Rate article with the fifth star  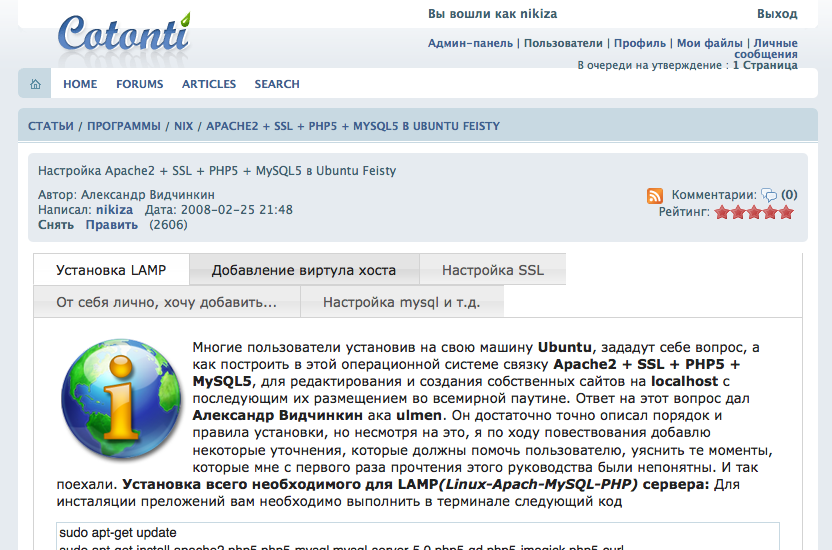pos(786,212)
